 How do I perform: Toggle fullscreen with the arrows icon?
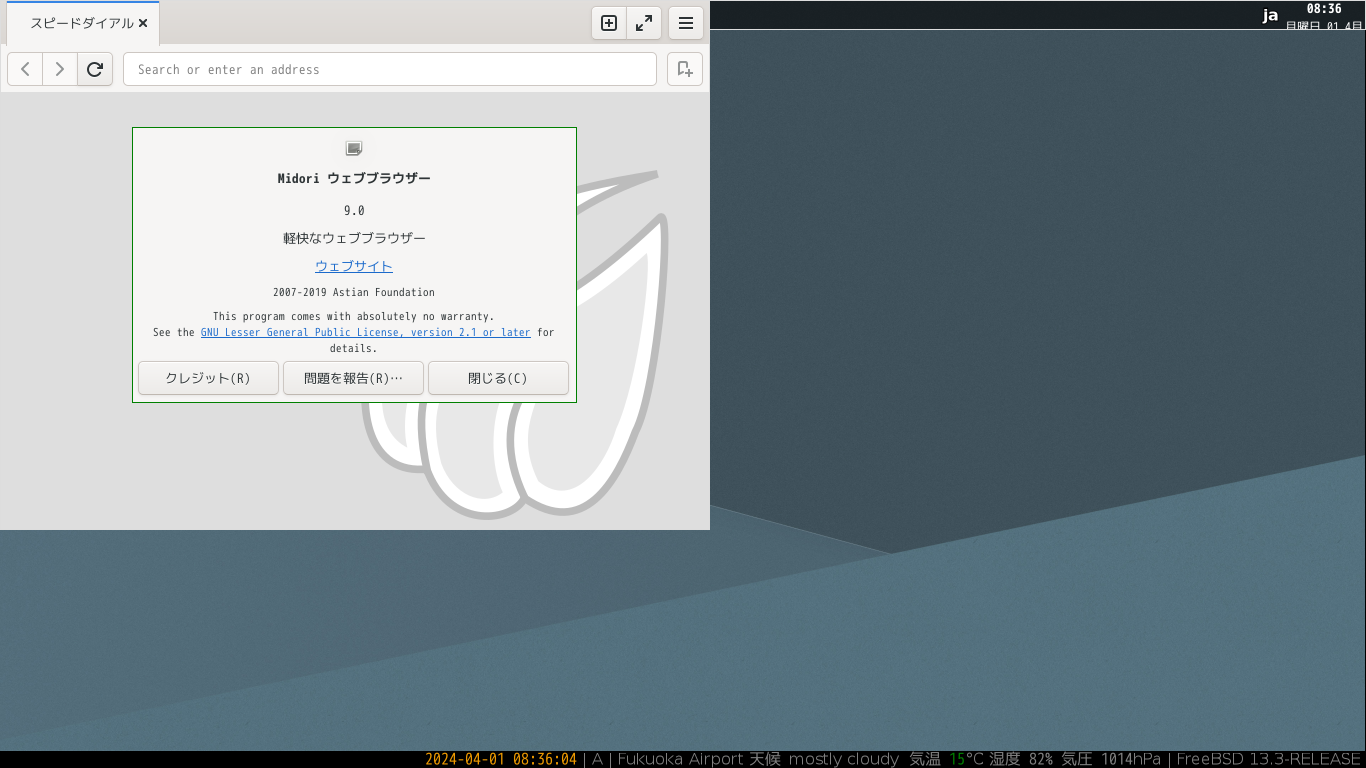point(644,22)
